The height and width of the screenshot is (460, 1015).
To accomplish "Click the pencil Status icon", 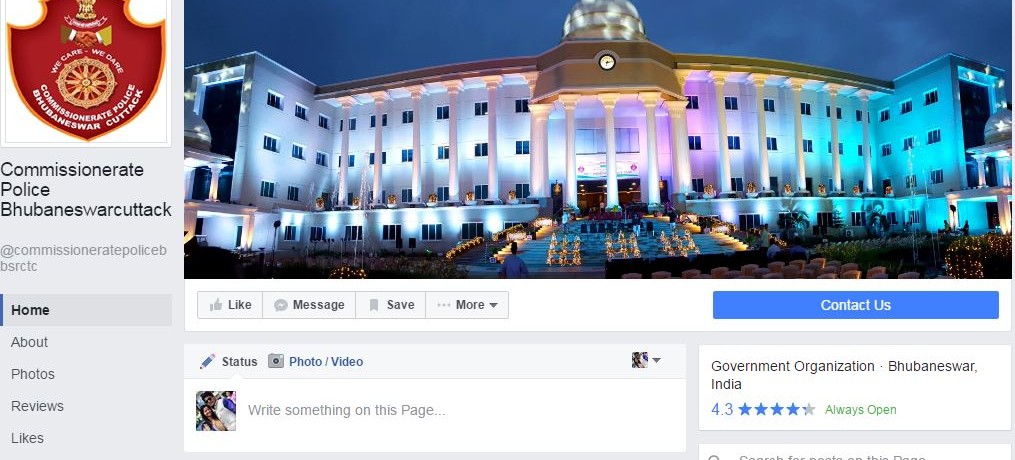I will click(207, 361).
